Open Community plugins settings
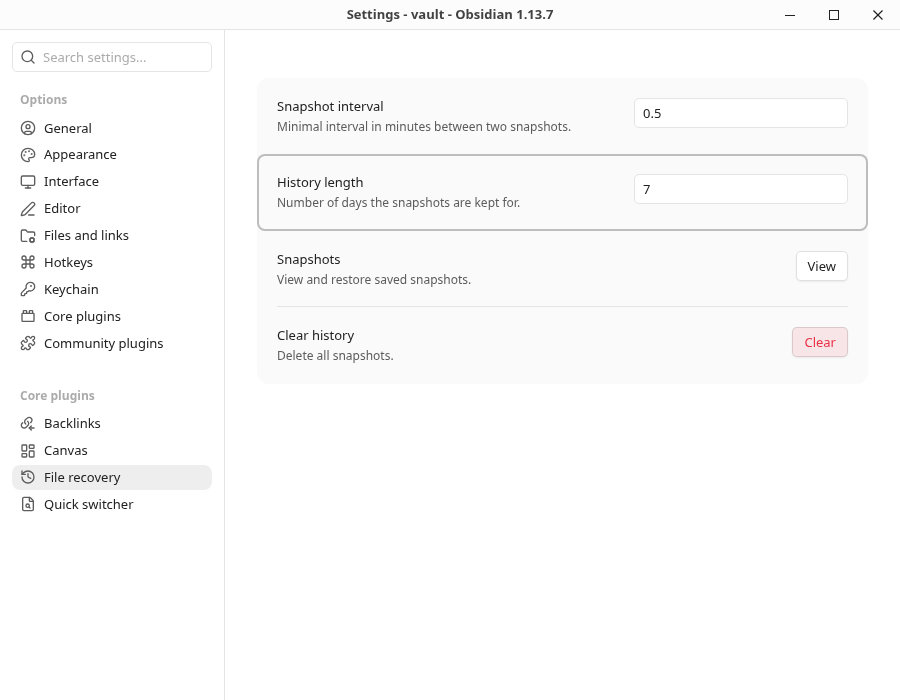The width and height of the screenshot is (900, 700). [112, 344]
